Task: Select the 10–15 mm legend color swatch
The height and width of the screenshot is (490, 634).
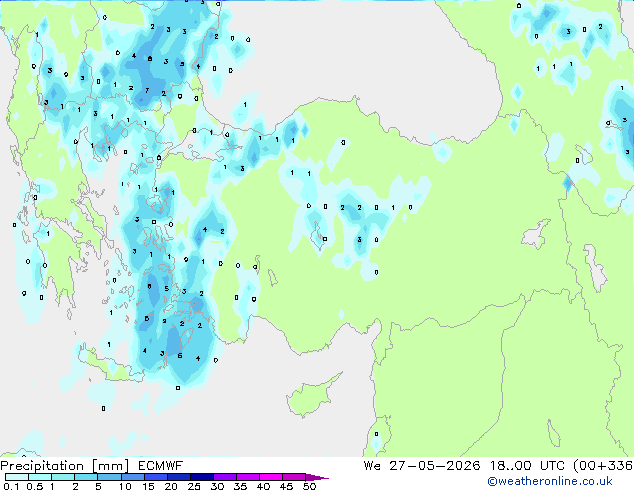Action: [x=132, y=477]
